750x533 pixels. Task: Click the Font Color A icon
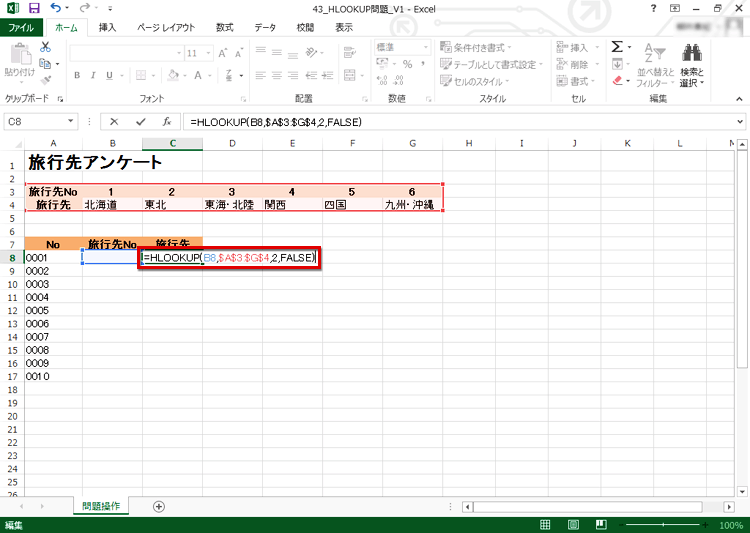(198, 75)
